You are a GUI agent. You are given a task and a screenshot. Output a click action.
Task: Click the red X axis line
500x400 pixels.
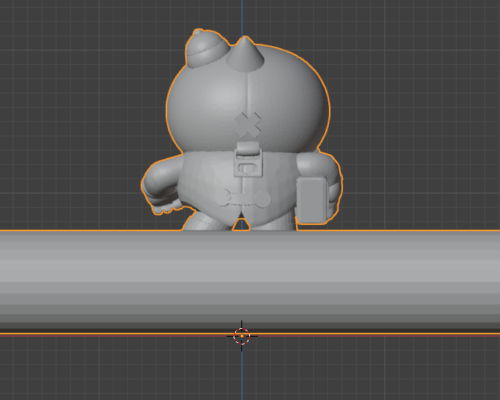[367, 336]
